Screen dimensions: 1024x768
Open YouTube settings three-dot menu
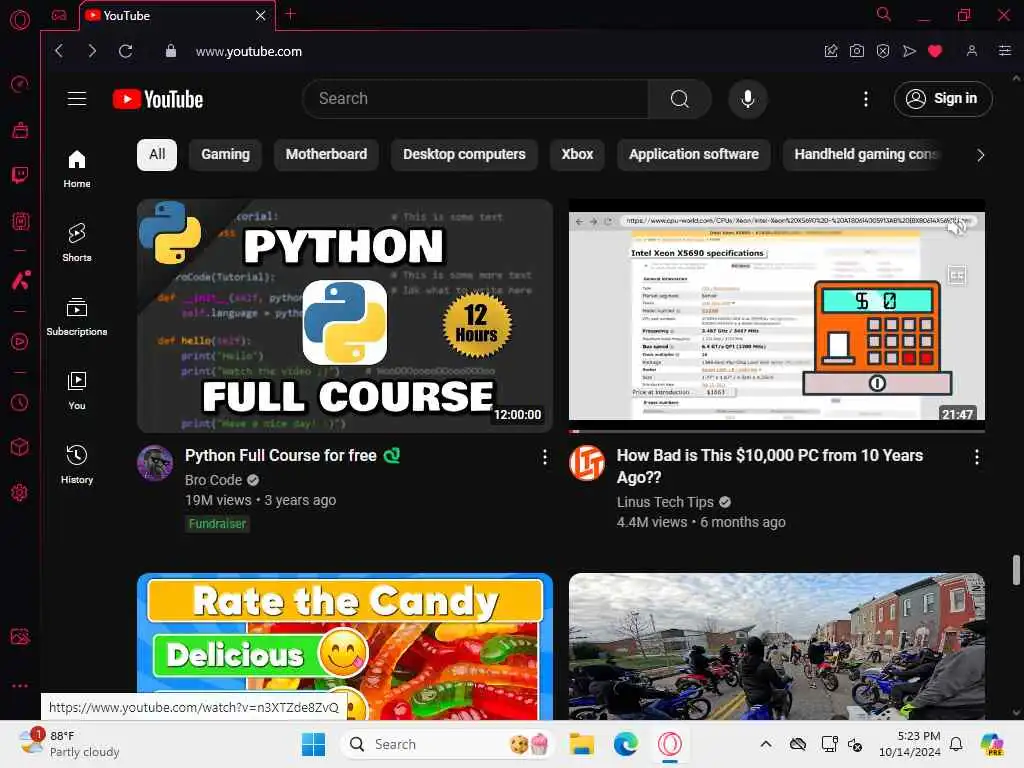(866, 99)
